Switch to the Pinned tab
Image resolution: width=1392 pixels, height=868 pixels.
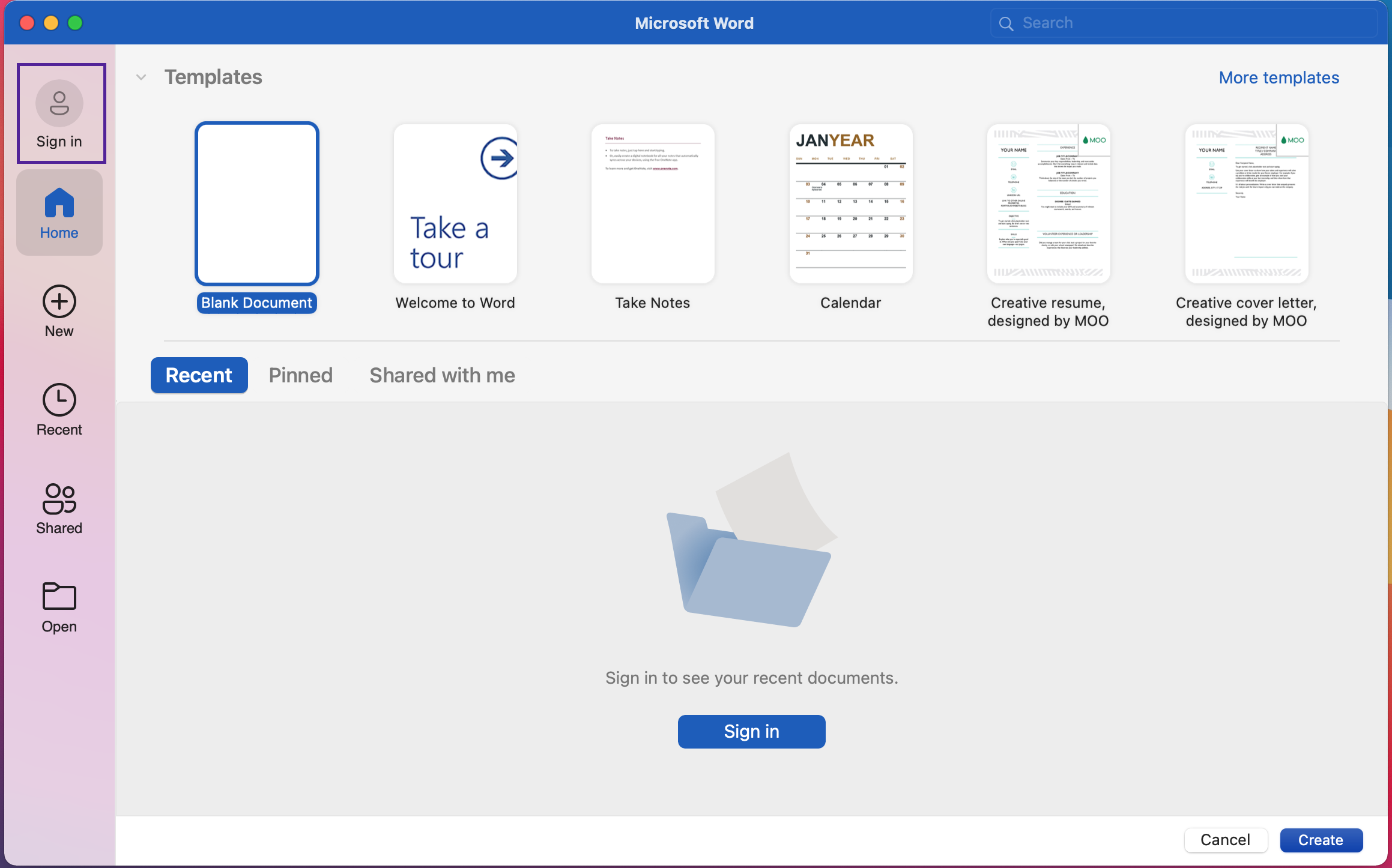coord(301,375)
